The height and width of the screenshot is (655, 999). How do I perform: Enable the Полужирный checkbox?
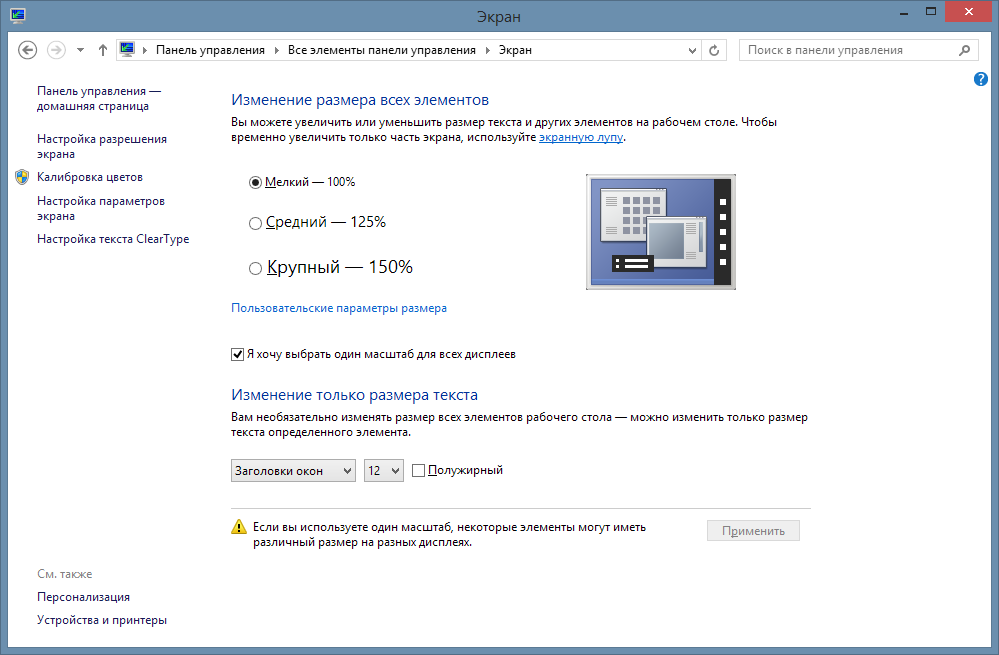pyautogui.click(x=419, y=471)
